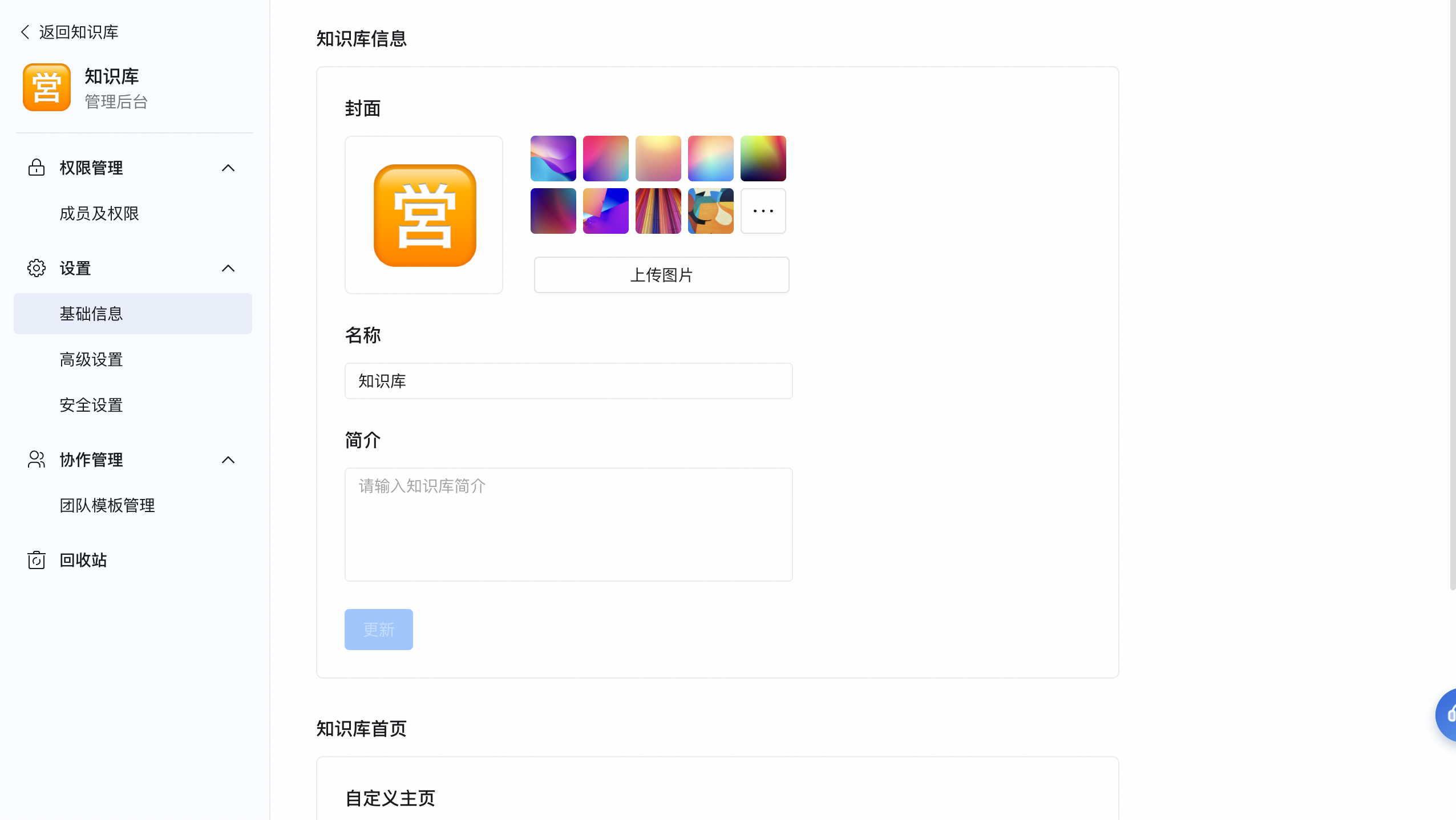The width and height of the screenshot is (1456, 820).
Task: Click the 返回知识库 link
Action: tap(79, 32)
